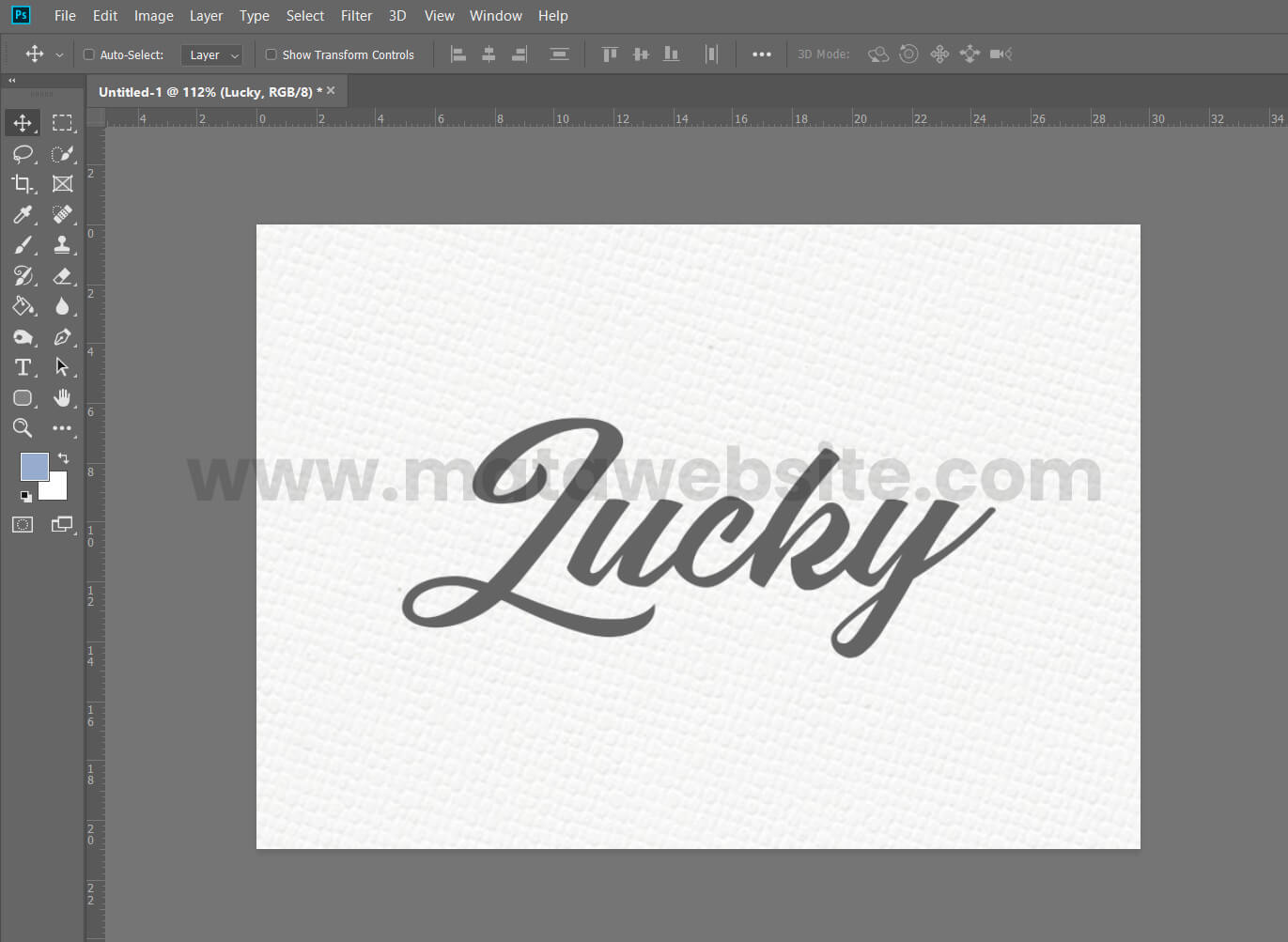Select the Eraser tool

pos(62,276)
